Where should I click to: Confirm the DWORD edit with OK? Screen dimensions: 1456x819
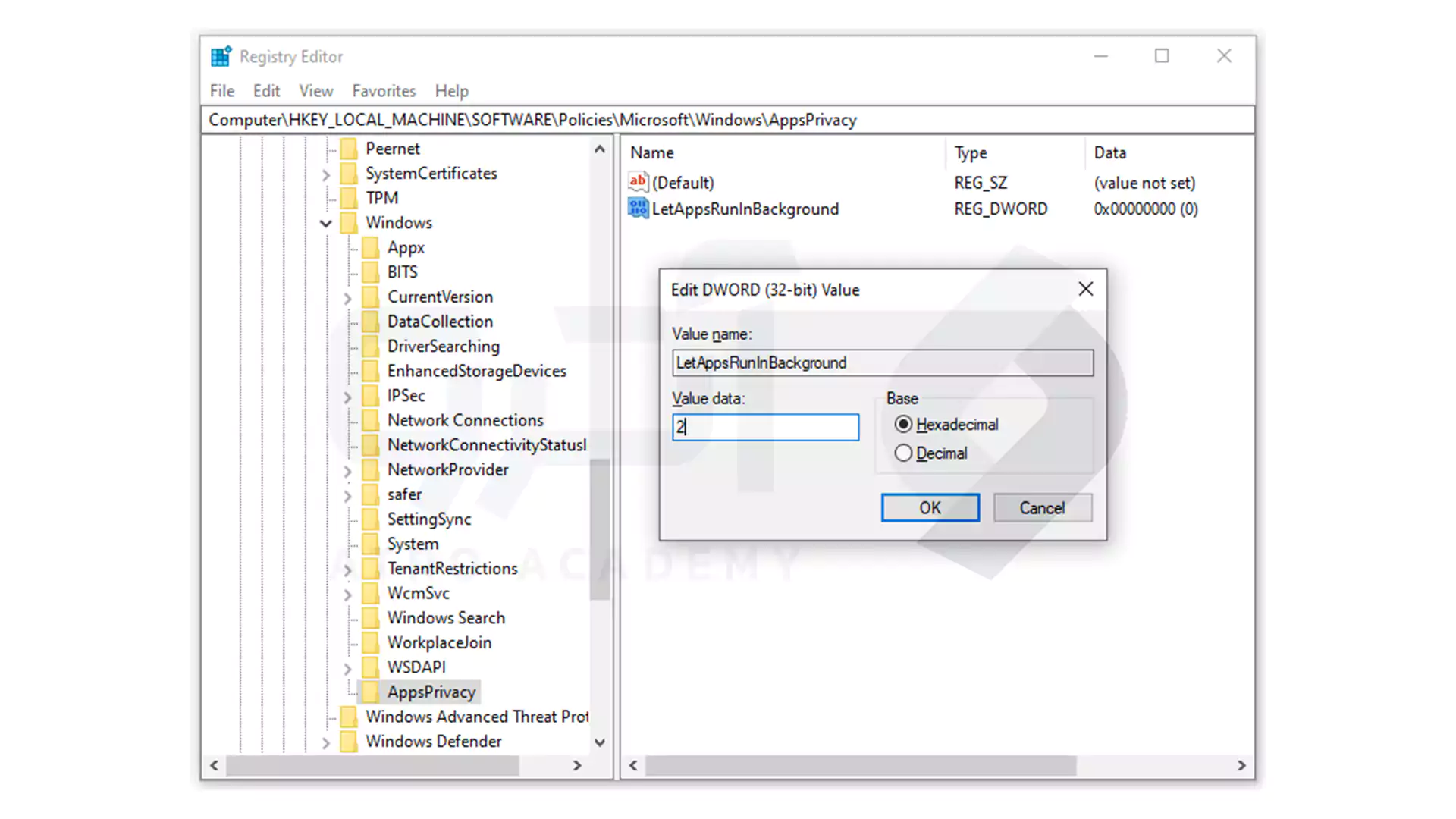pos(930,508)
